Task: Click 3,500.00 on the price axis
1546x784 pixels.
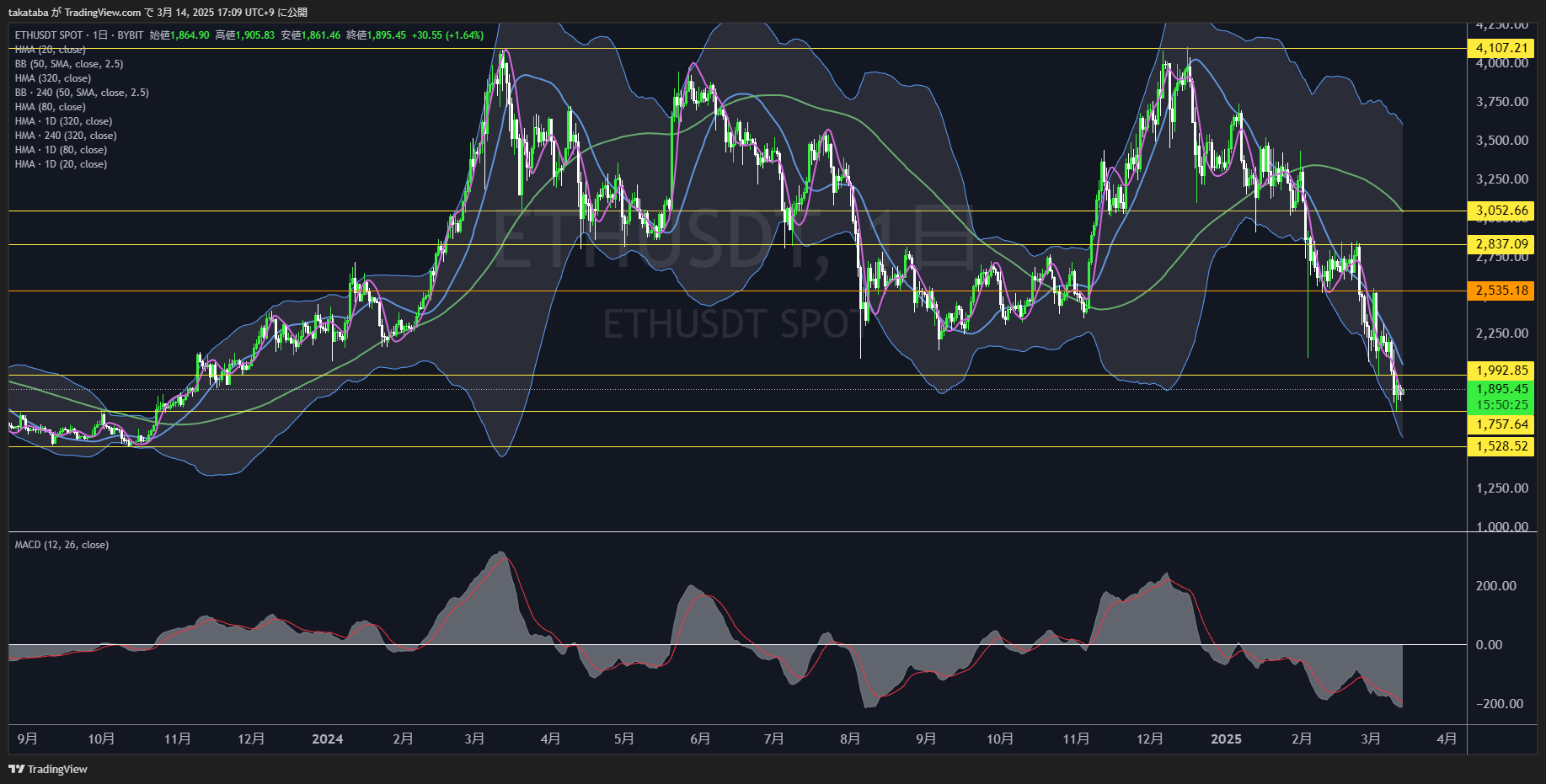Action: click(x=1502, y=141)
